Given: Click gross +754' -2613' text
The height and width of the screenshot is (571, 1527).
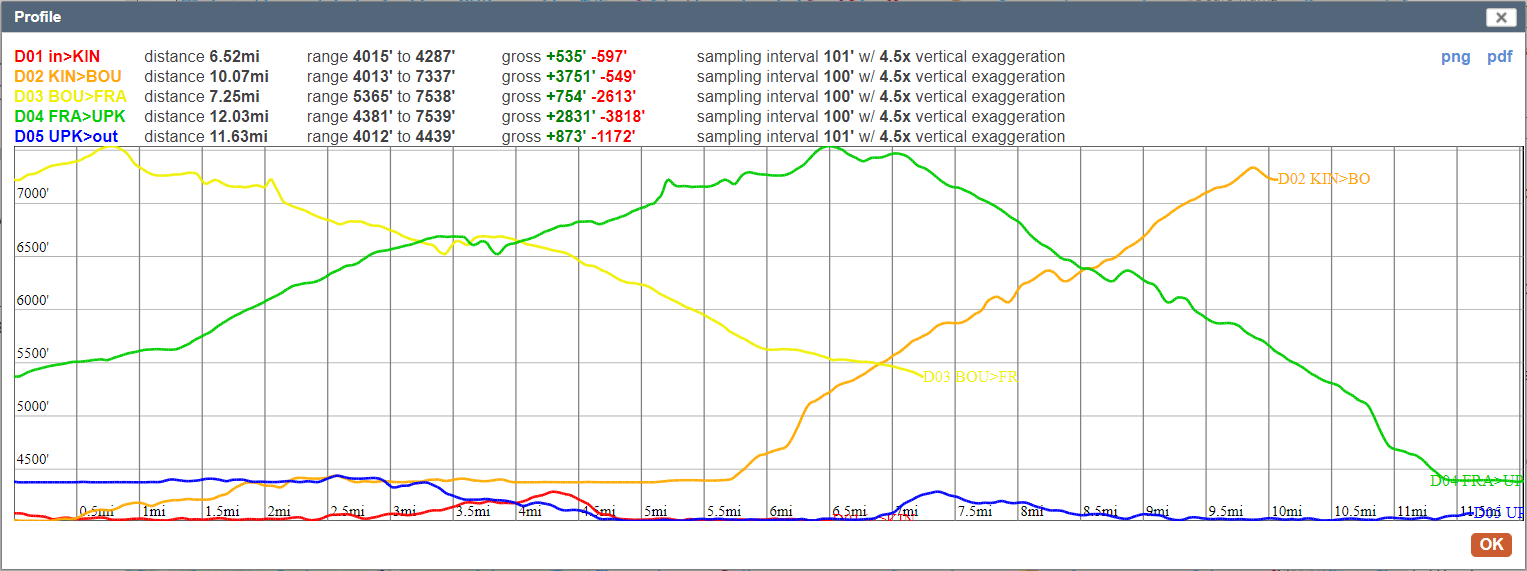Looking at the screenshot, I should (569, 97).
